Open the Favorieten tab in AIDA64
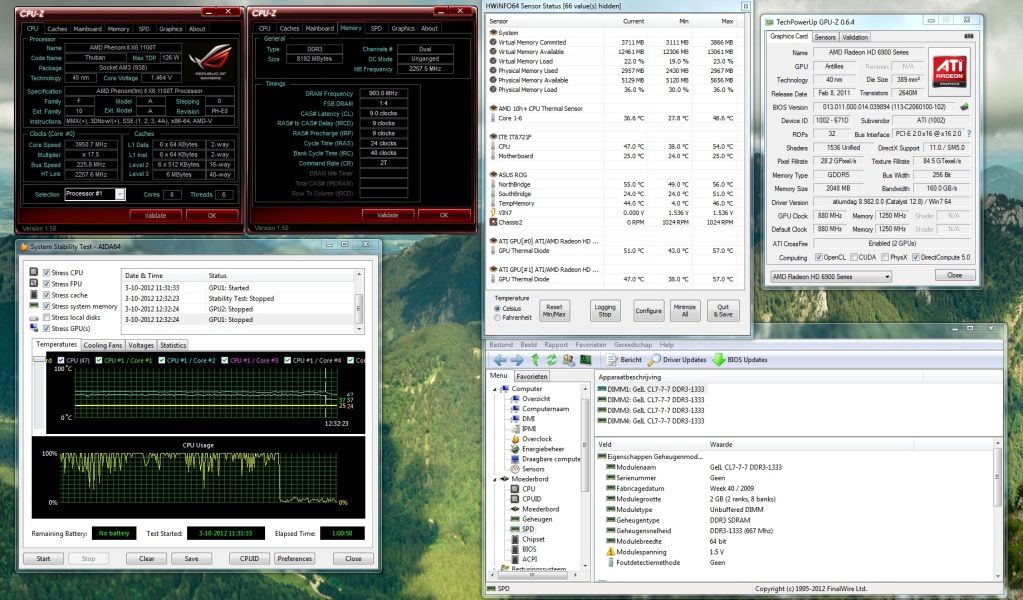Image resolution: width=1023 pixels, height=600 pixels. 532,376
